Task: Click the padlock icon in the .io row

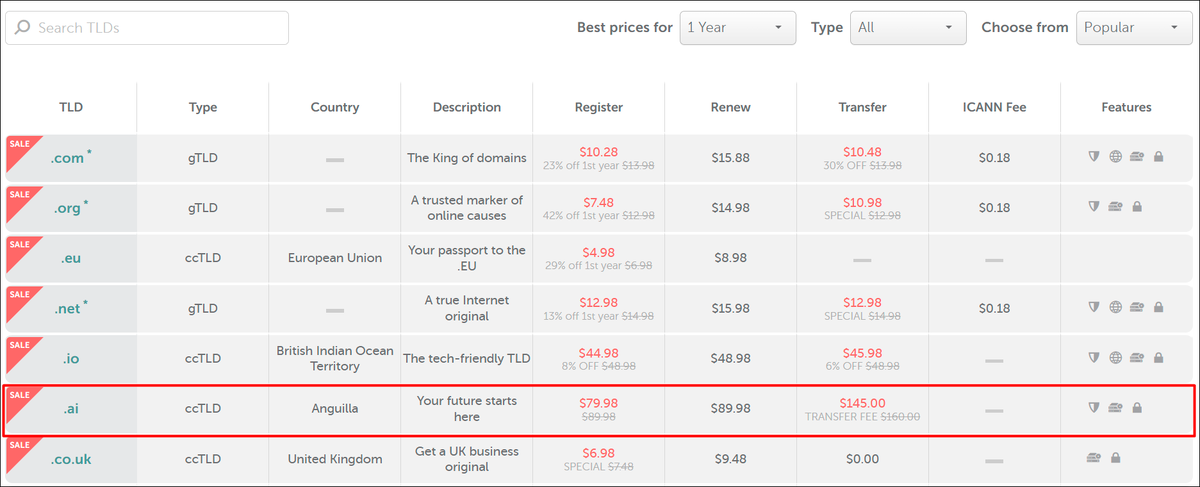Action: pyautogui.click(x=1158, y=358)
